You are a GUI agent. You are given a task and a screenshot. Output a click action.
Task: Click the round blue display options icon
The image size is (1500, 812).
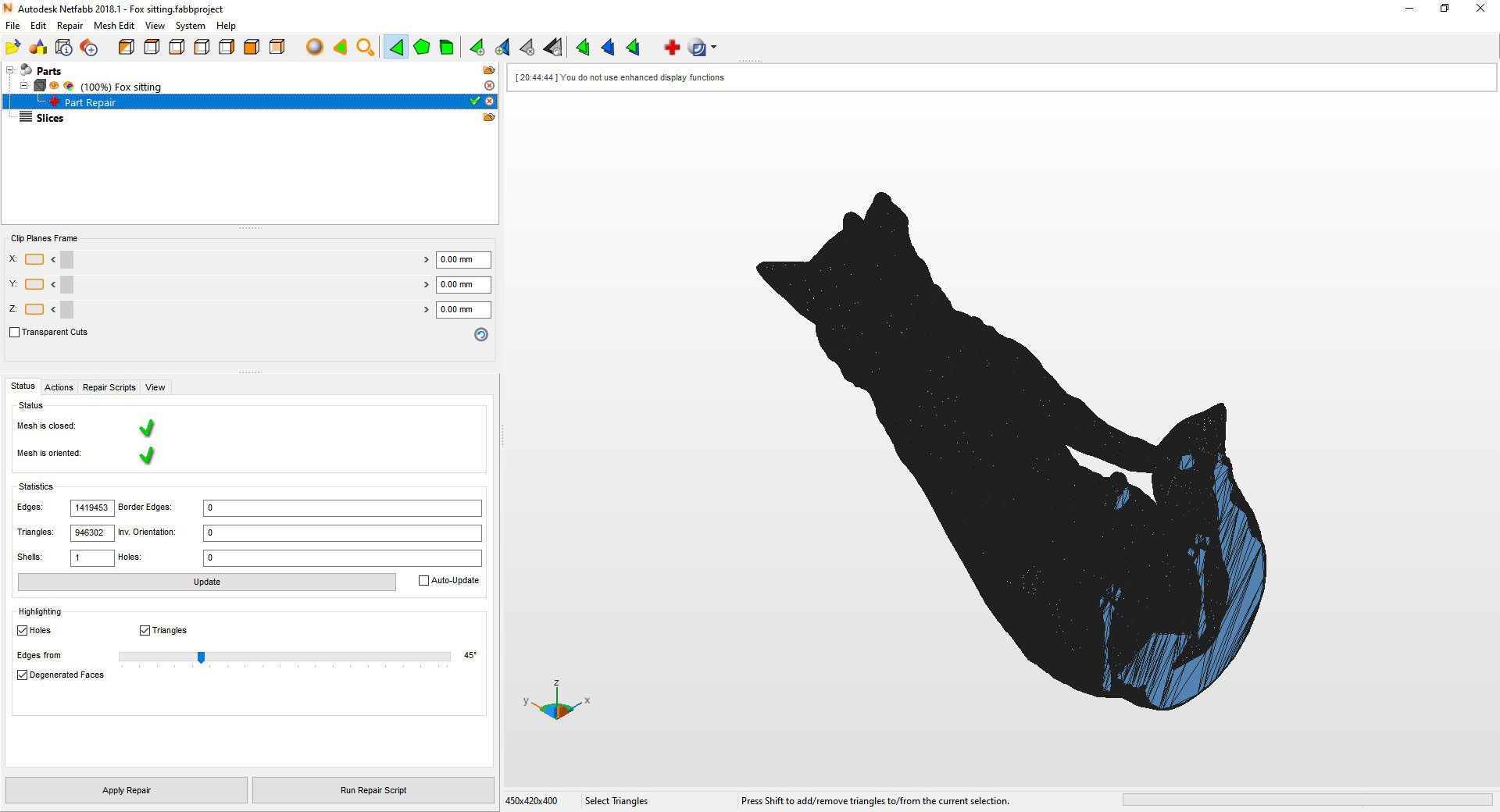point(697,48)
